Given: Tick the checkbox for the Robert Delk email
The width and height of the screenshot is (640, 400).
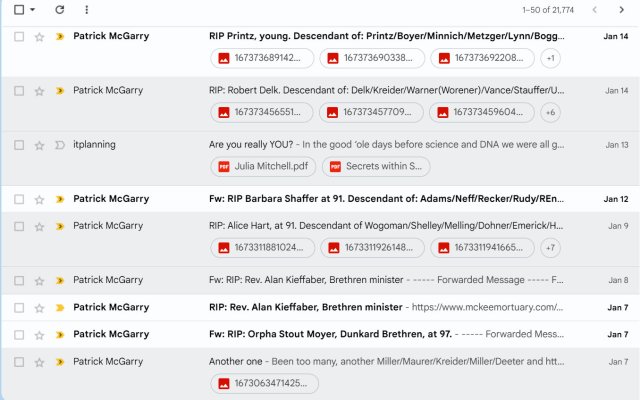Looking at the screenshot, I should pyautogui.click(x=19, y=91).
